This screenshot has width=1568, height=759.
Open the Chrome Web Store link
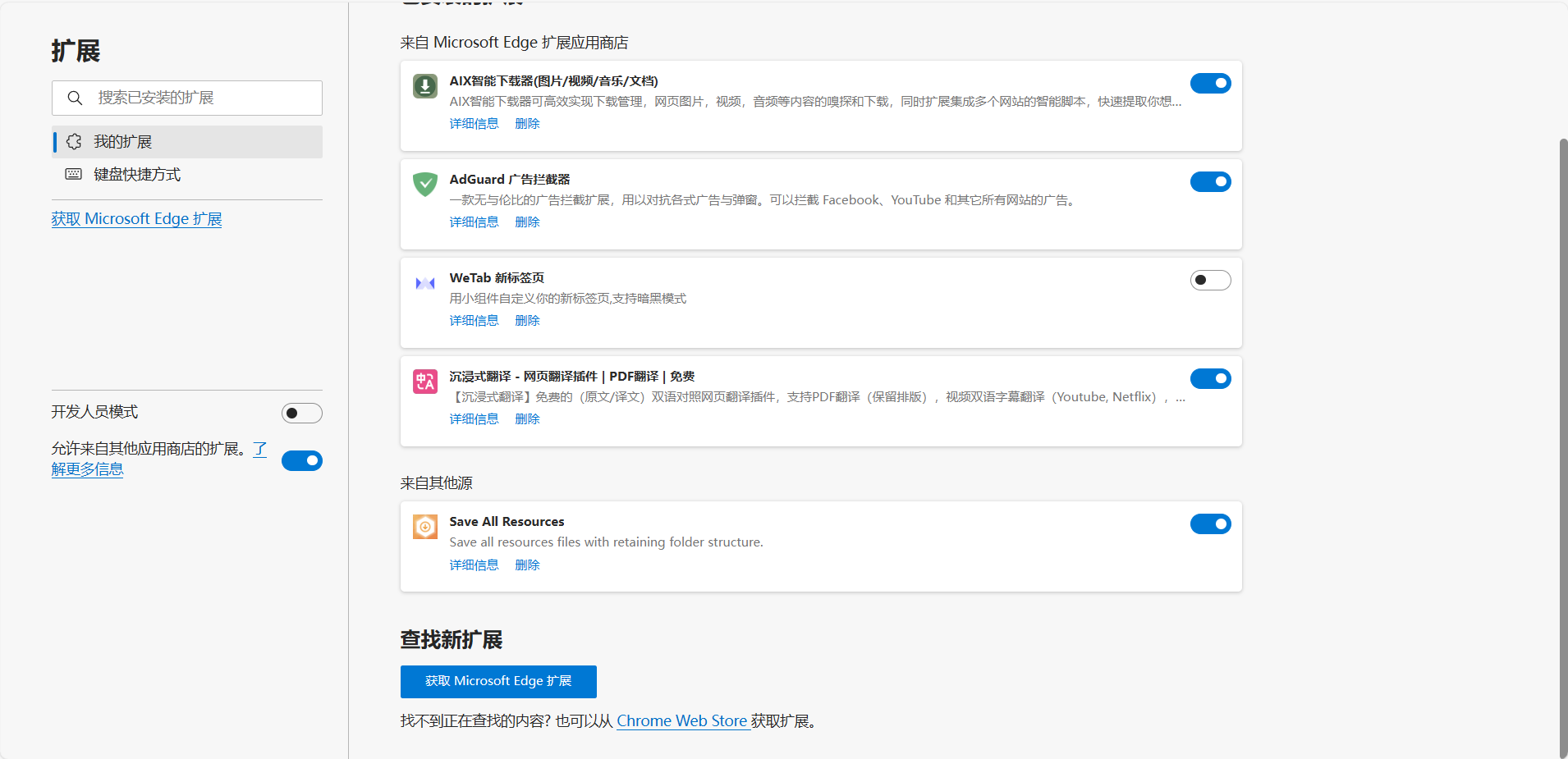pos(681,720)
